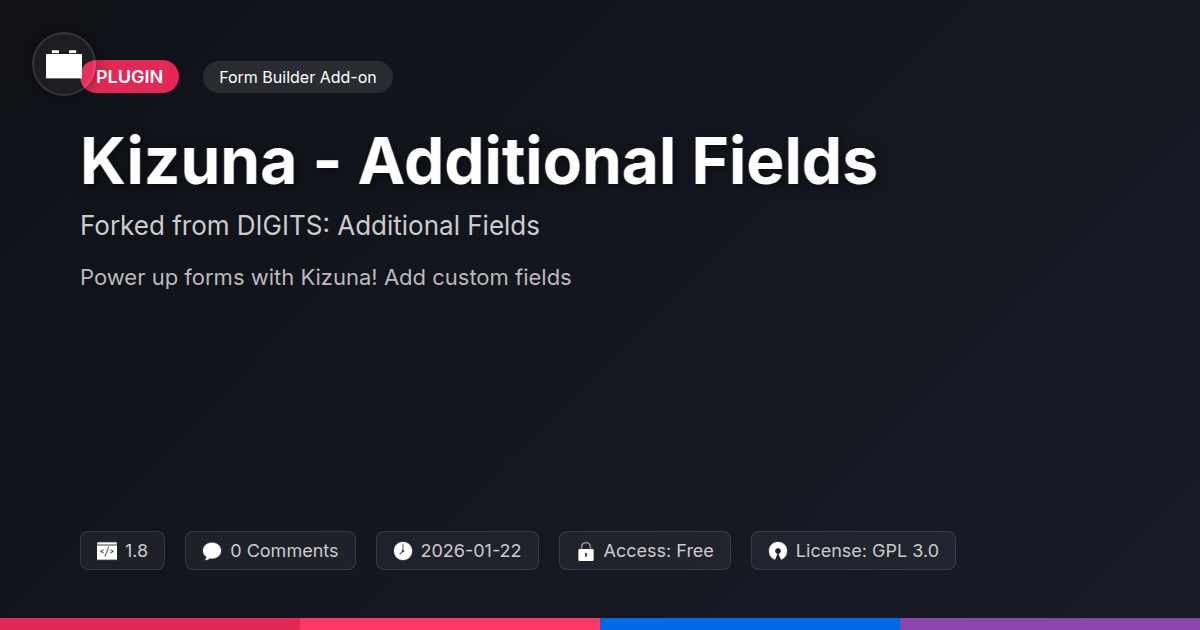The image size is (1200, 630).
Task: Open the Forked from DIGITS subtitle
Action: (310, 226)
